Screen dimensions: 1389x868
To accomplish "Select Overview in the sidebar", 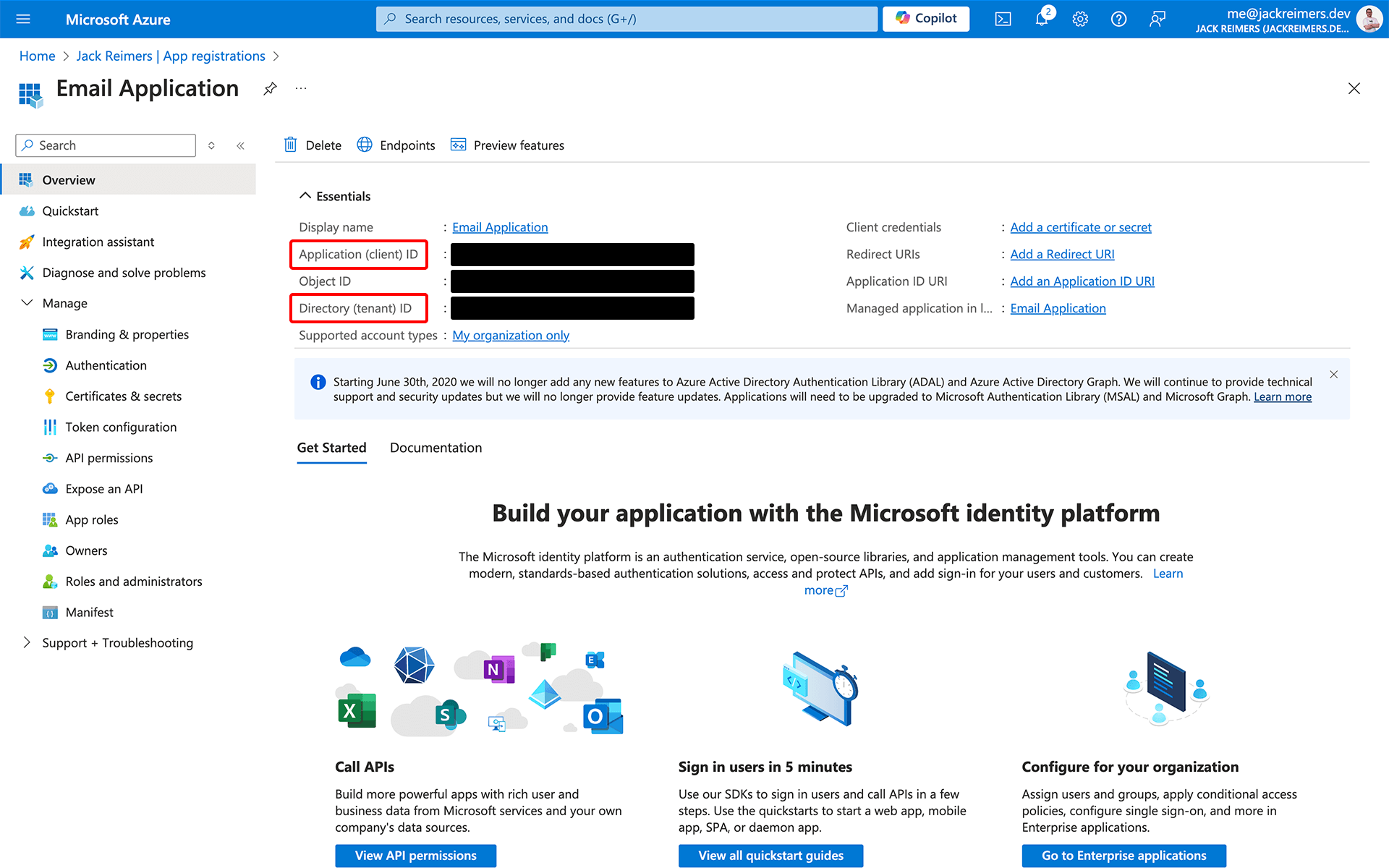I will 129,179.
